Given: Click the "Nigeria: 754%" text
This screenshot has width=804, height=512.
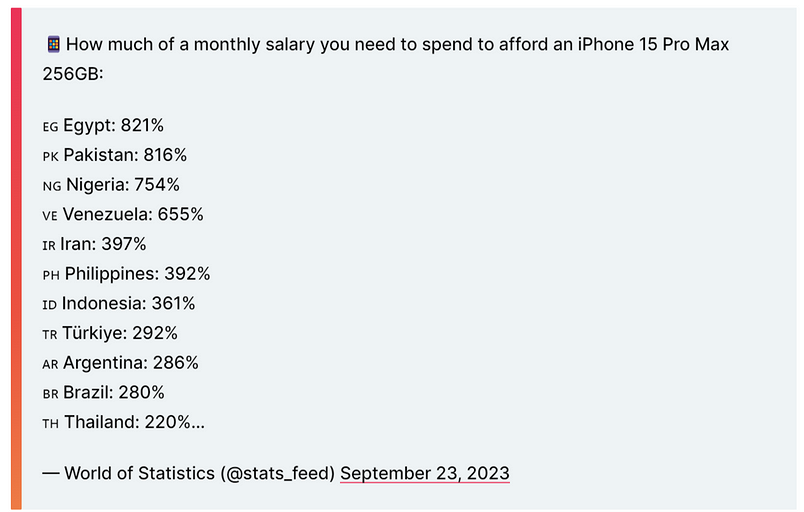Looking at the screenshot, I should click(x=123, y=185).
